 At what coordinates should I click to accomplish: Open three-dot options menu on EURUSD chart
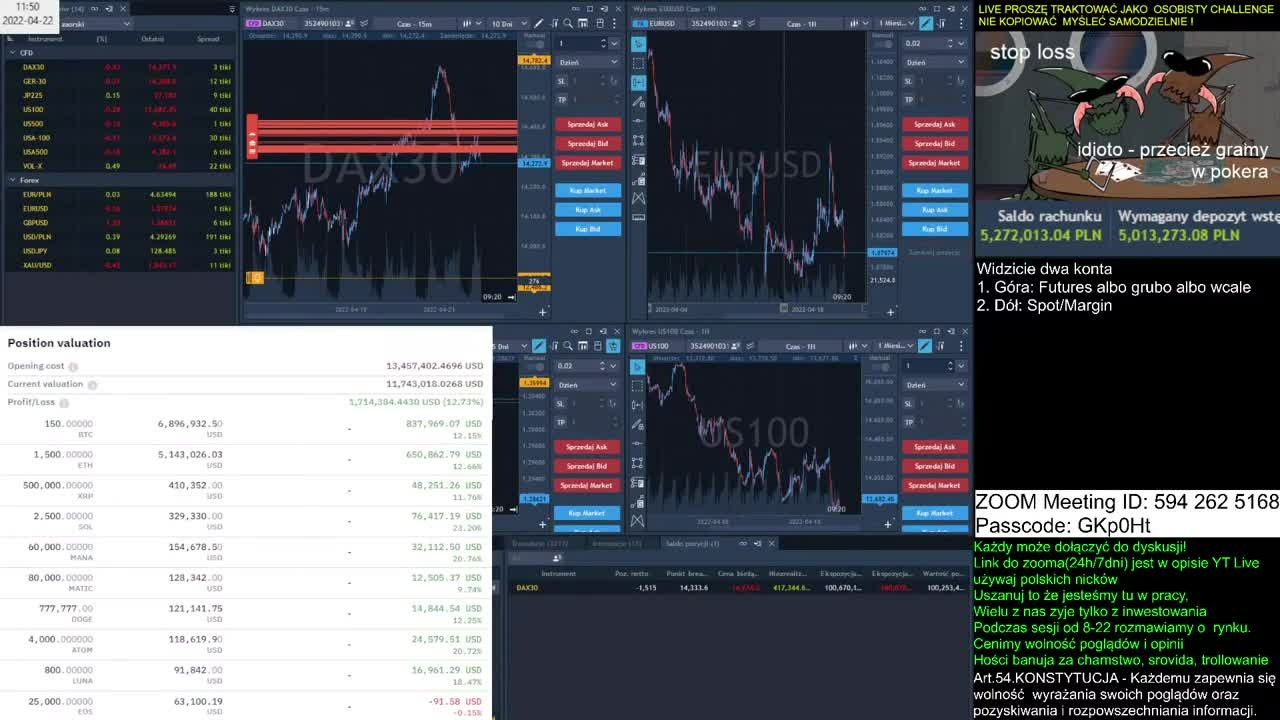[x=963, y=23]
